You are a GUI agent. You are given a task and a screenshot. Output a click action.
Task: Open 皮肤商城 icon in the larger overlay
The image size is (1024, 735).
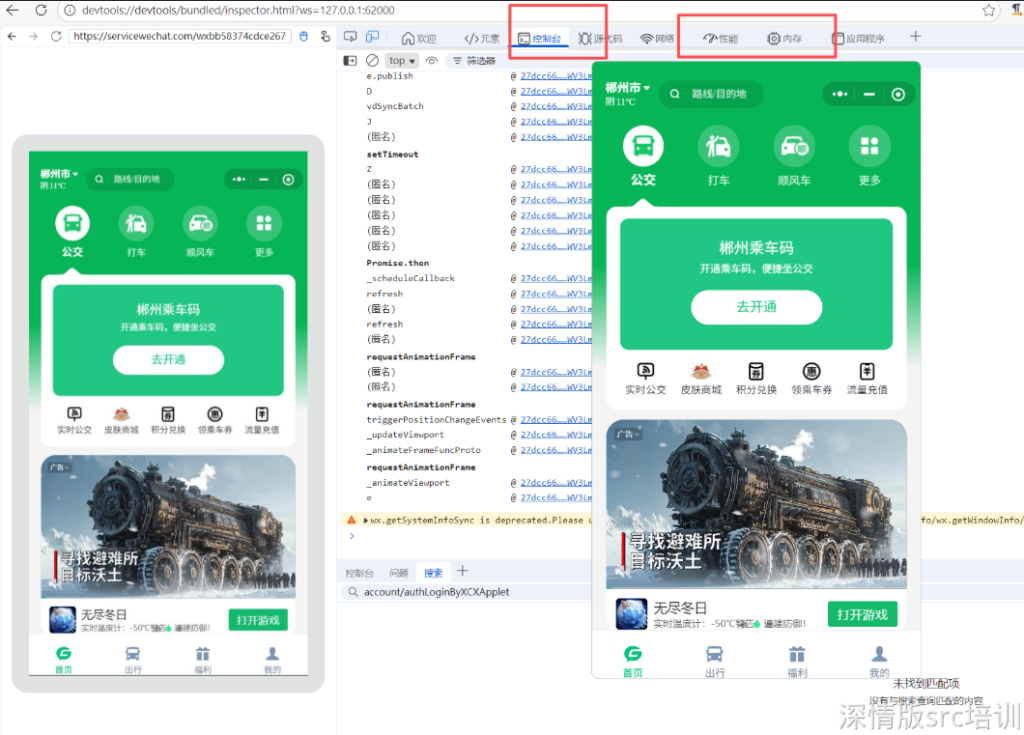(701, 371)
